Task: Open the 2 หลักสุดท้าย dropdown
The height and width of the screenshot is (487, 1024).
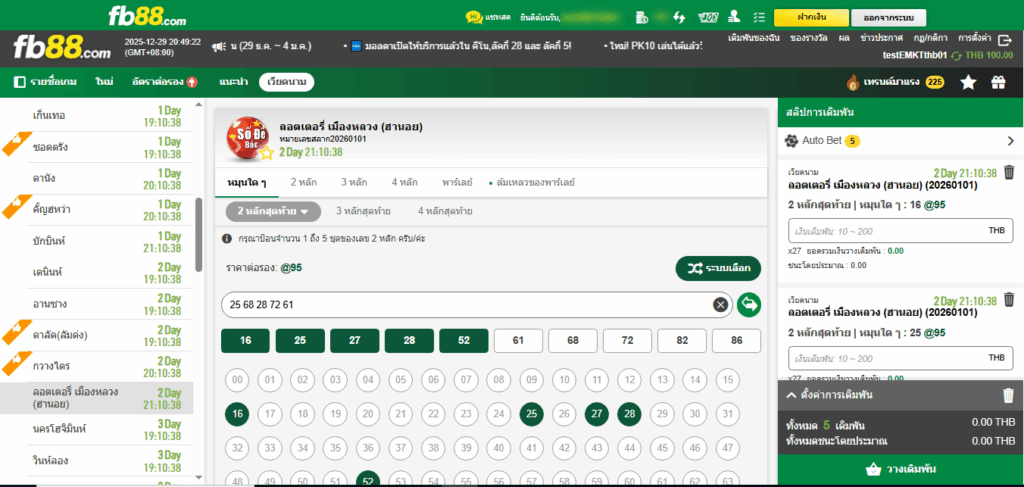Action: [x=273, y=212]
